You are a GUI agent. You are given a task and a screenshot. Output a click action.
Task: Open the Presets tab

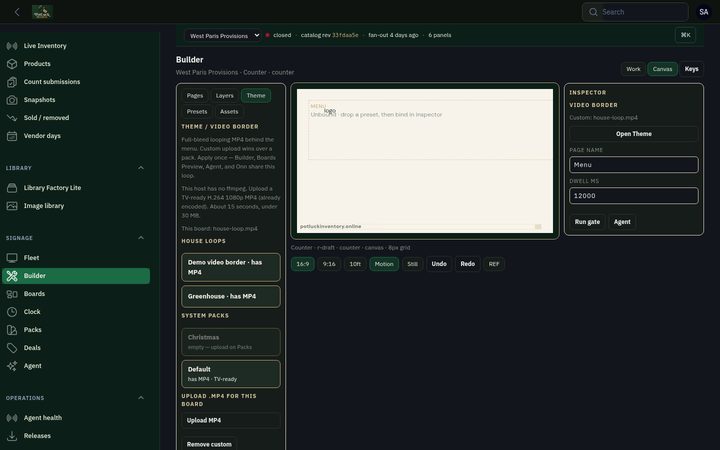pyautogui.click(x=197, y=112)
